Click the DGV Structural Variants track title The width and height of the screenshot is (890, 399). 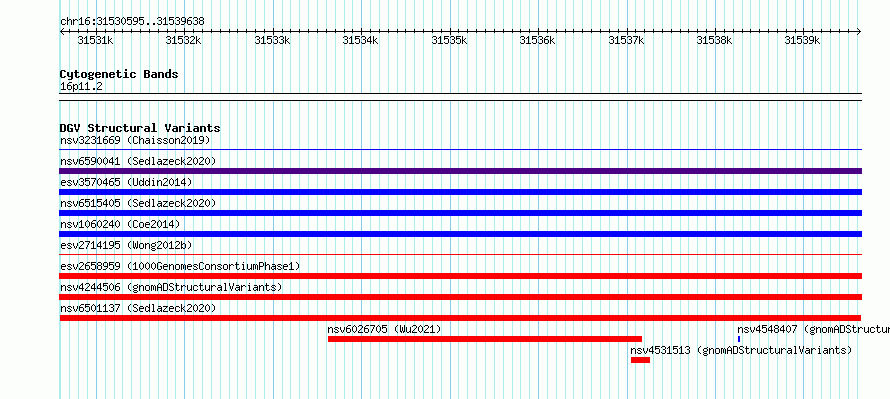pos(140,128)
